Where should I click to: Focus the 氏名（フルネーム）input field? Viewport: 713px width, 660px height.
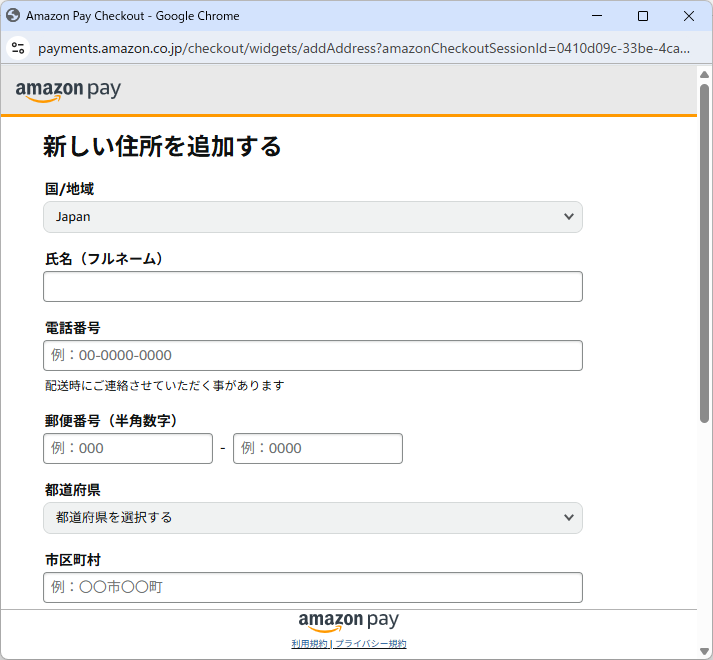tap(312, 287)
